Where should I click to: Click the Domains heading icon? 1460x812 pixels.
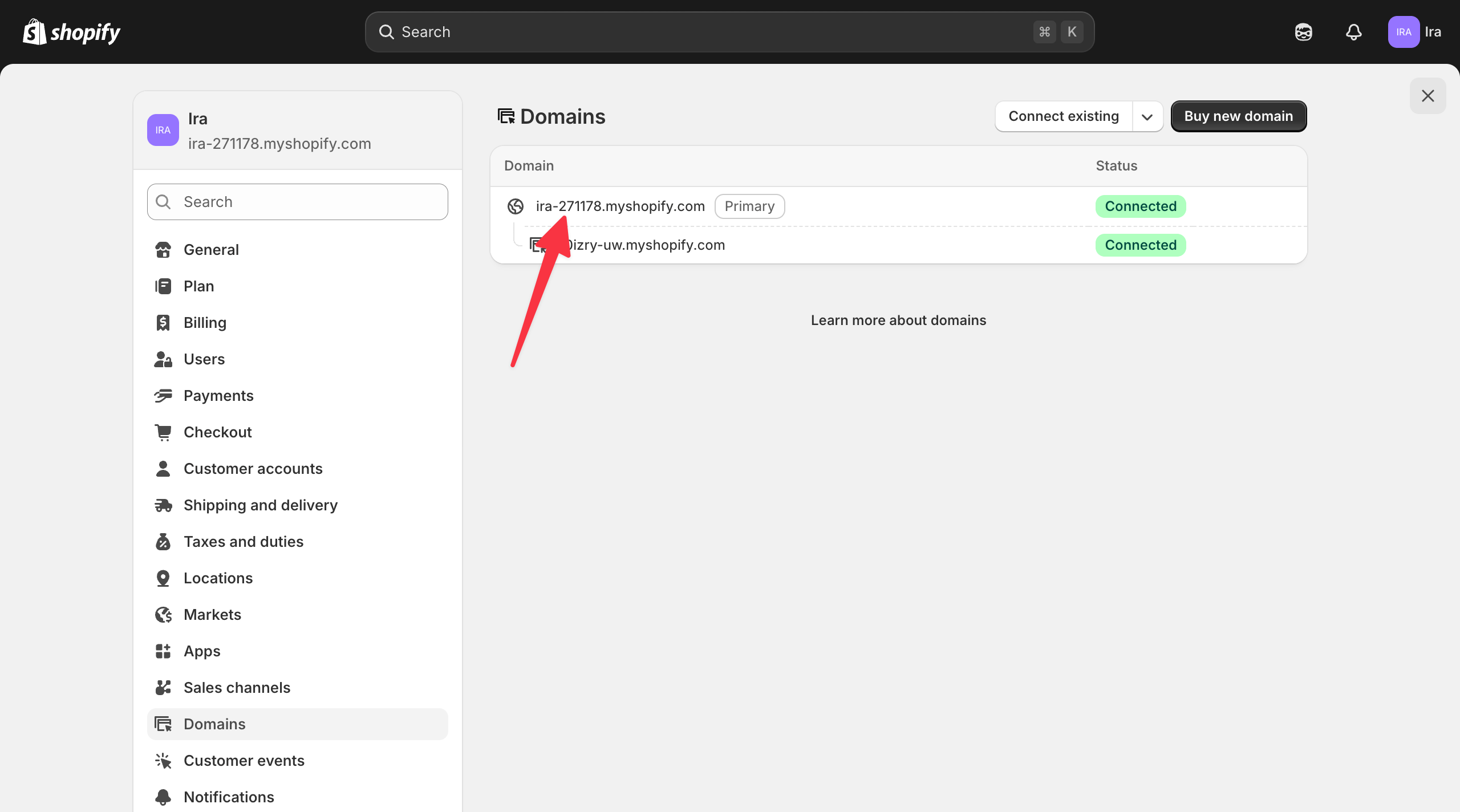[506, 116]
